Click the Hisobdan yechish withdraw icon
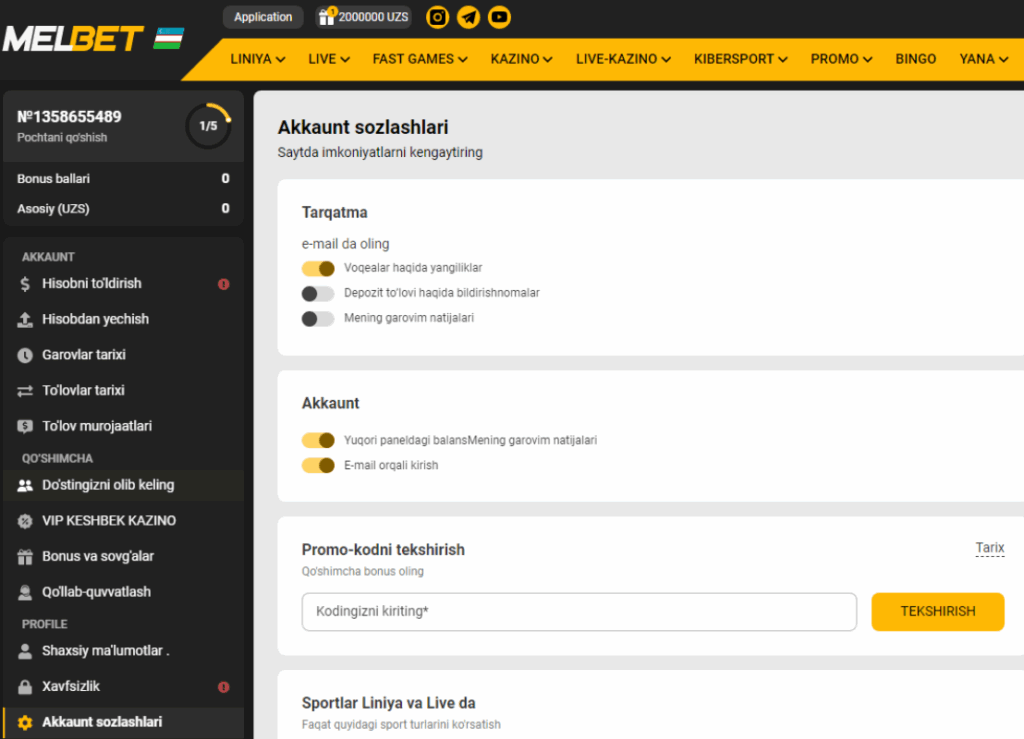The image size is (1024, 739). tap(25, 320)
